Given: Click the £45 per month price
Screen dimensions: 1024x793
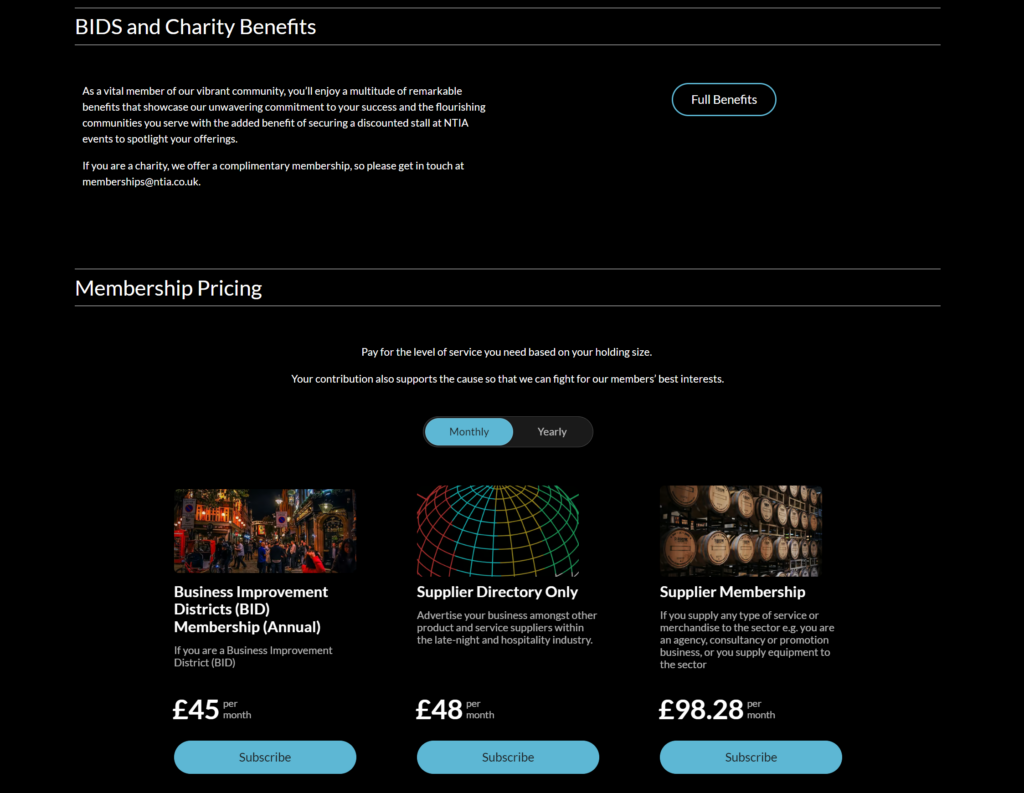Looking at the screenshot, I should (x=212, y=709).
